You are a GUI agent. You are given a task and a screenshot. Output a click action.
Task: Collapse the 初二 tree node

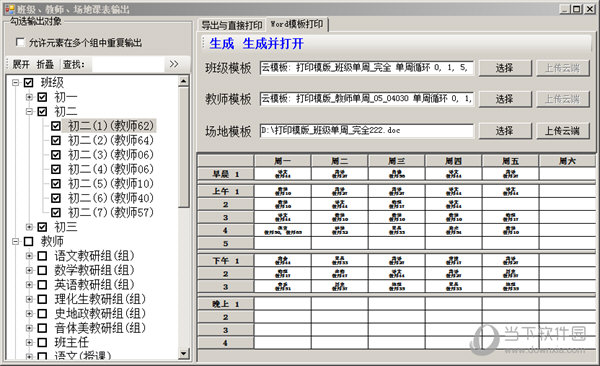tap(29, 111)
